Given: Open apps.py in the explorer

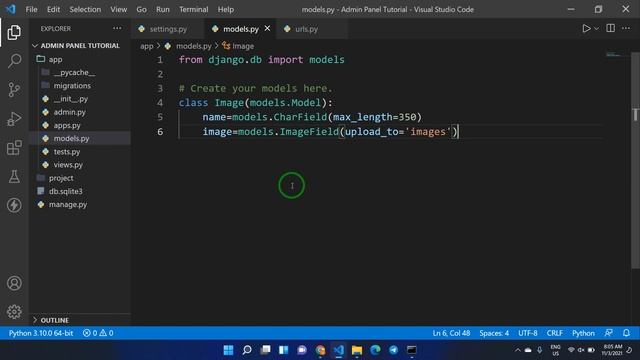Looking at the screenshot, I should coord(80,125).
